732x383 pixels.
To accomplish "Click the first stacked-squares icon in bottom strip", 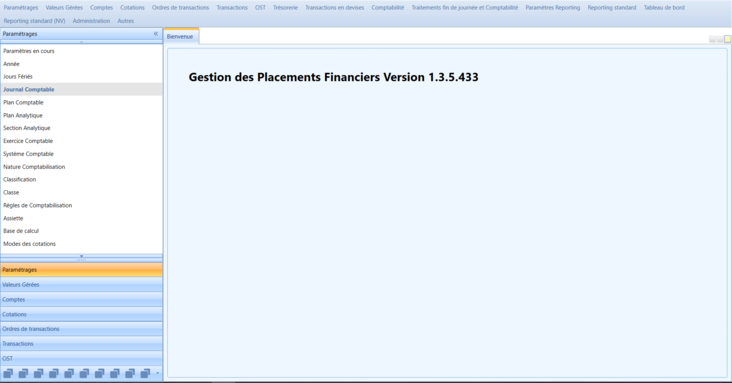I will 8,373.
